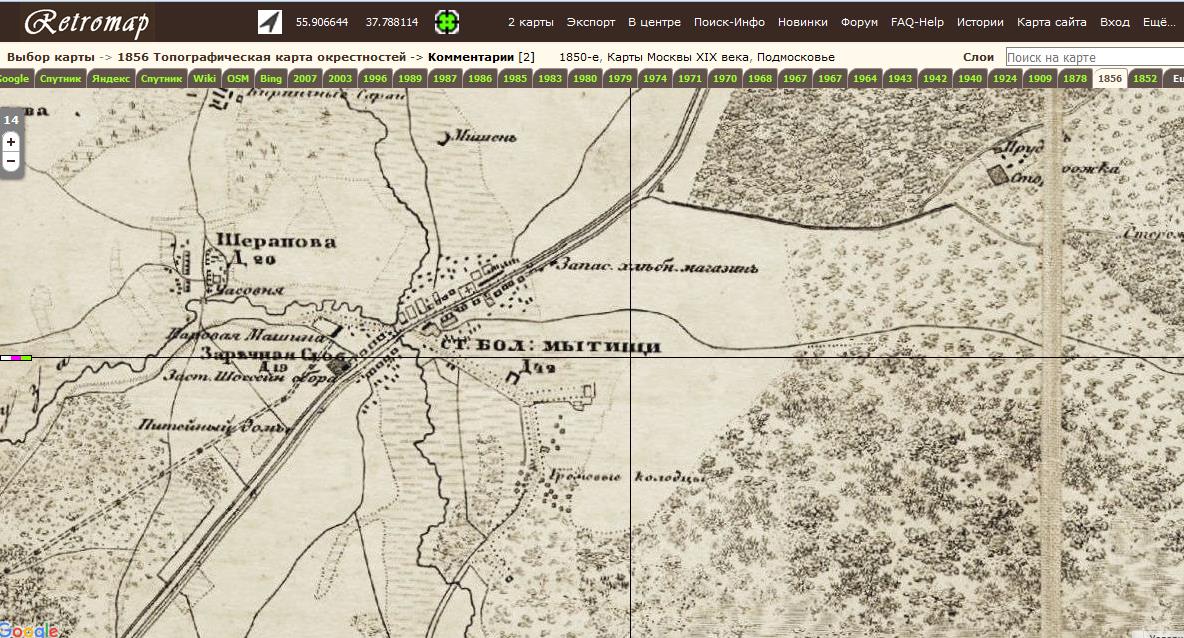Focus the Поиск на карте search field
Image resolution: width=1184 pixels, height=638 pixels.
click(x=1094, y=58)
